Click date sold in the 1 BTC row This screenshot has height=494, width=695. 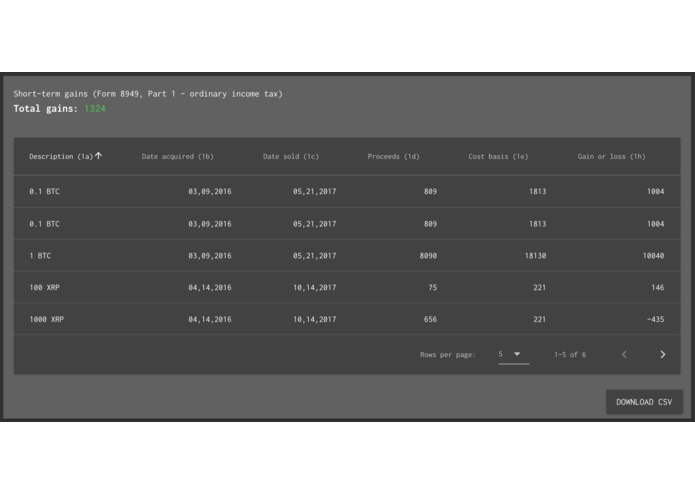[x=314, y=256]
